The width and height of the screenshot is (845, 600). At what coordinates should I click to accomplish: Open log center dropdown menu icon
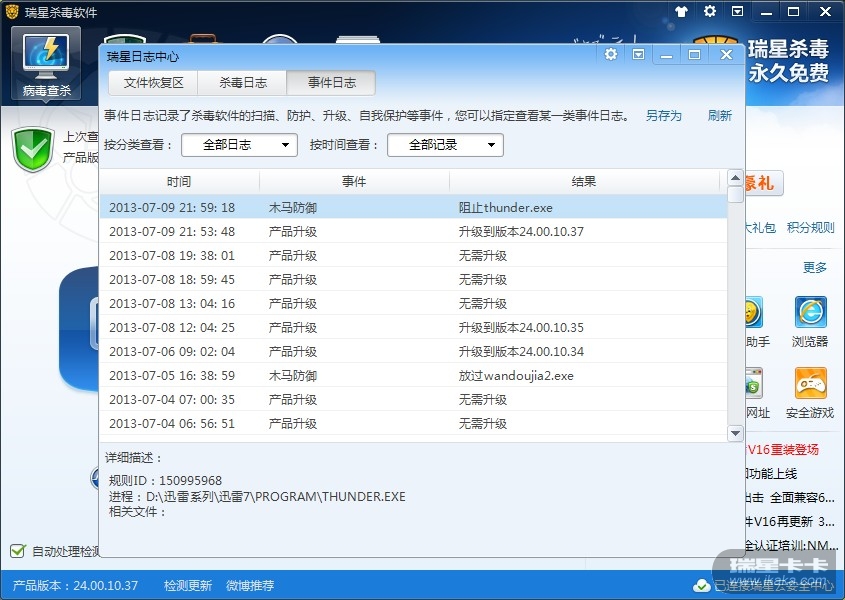(x=638, y=54)
